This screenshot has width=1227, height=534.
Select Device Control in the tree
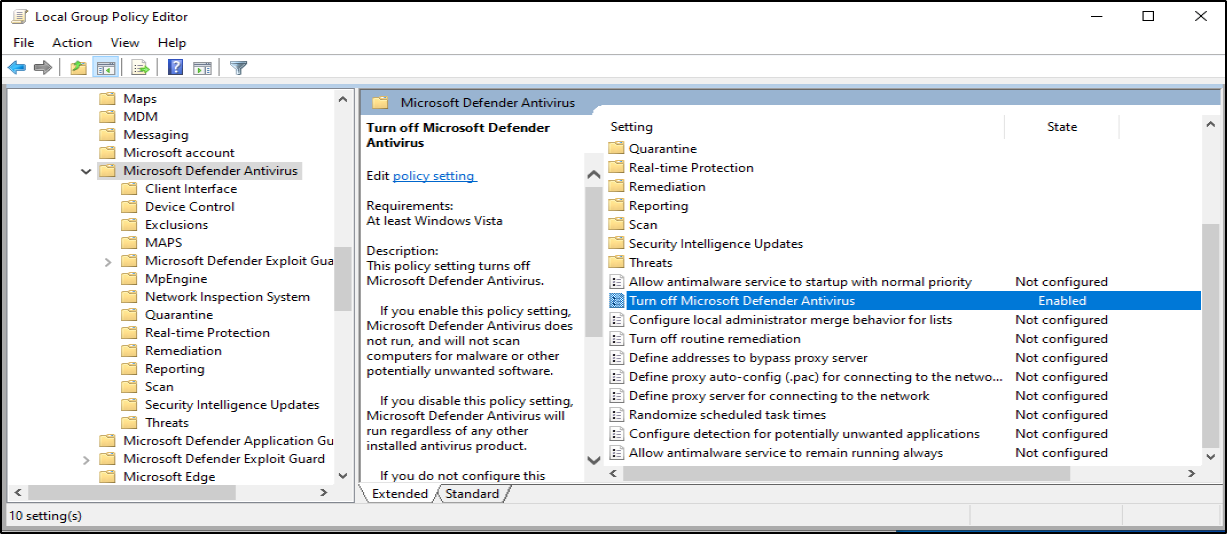[x=190, y=207]
